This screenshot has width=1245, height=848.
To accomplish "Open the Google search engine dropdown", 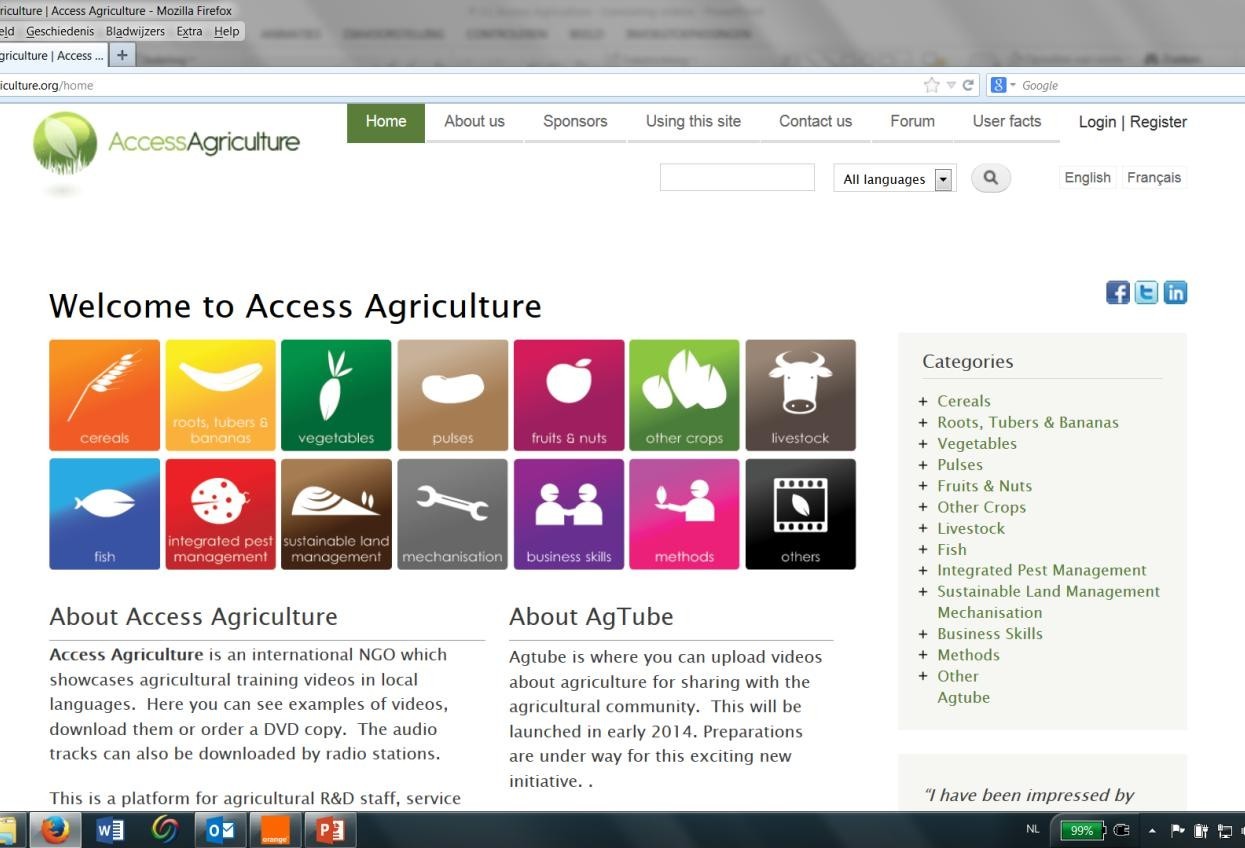I will point(1003,85).
